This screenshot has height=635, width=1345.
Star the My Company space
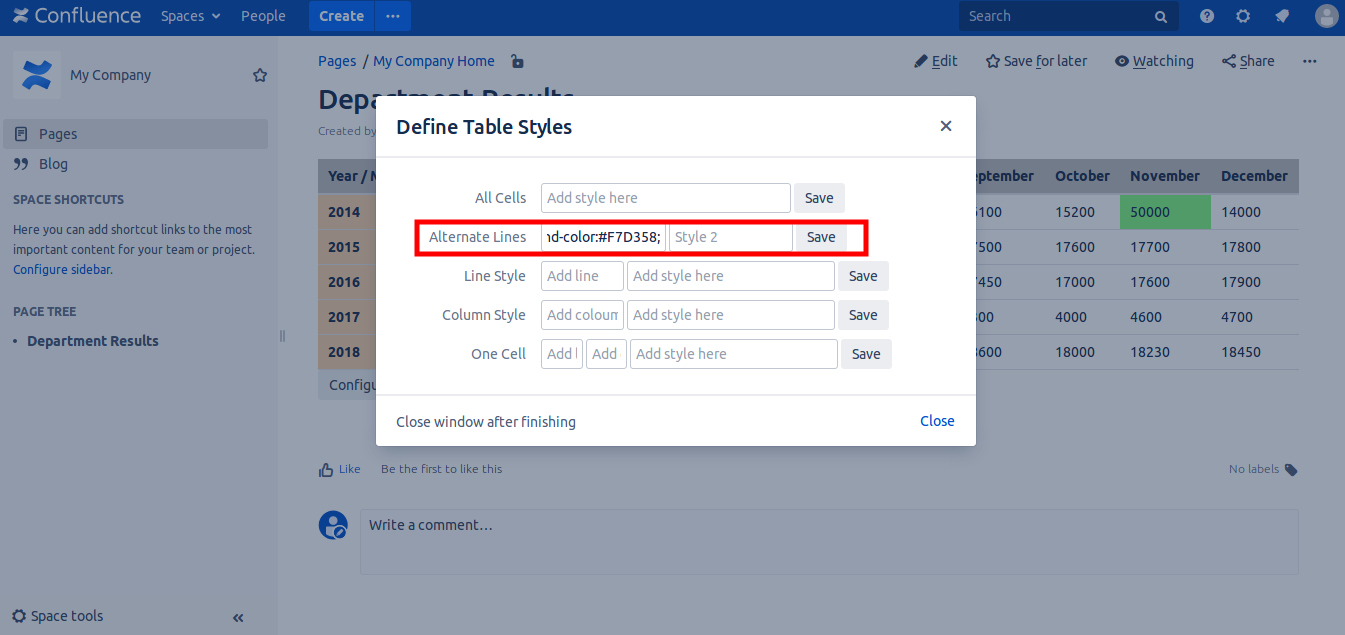pyautogui.click(x=260, y=75)
